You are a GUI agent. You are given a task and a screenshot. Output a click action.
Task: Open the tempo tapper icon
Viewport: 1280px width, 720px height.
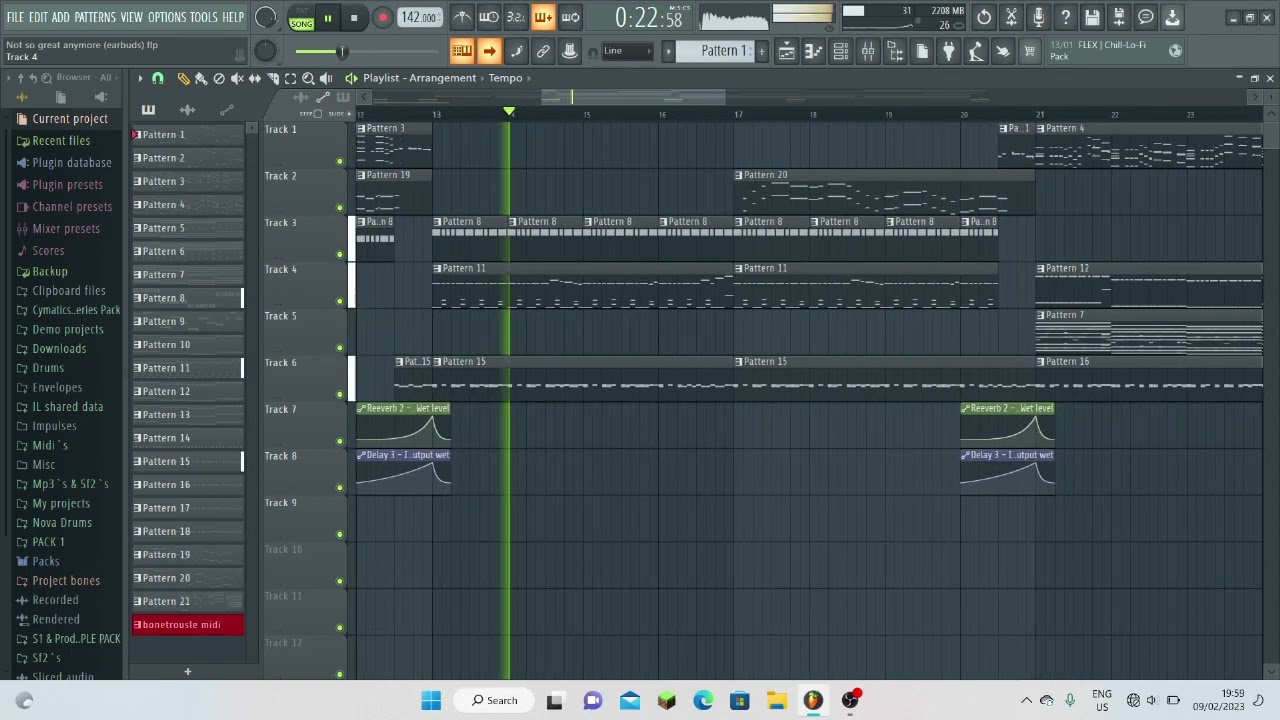point(976,51)
